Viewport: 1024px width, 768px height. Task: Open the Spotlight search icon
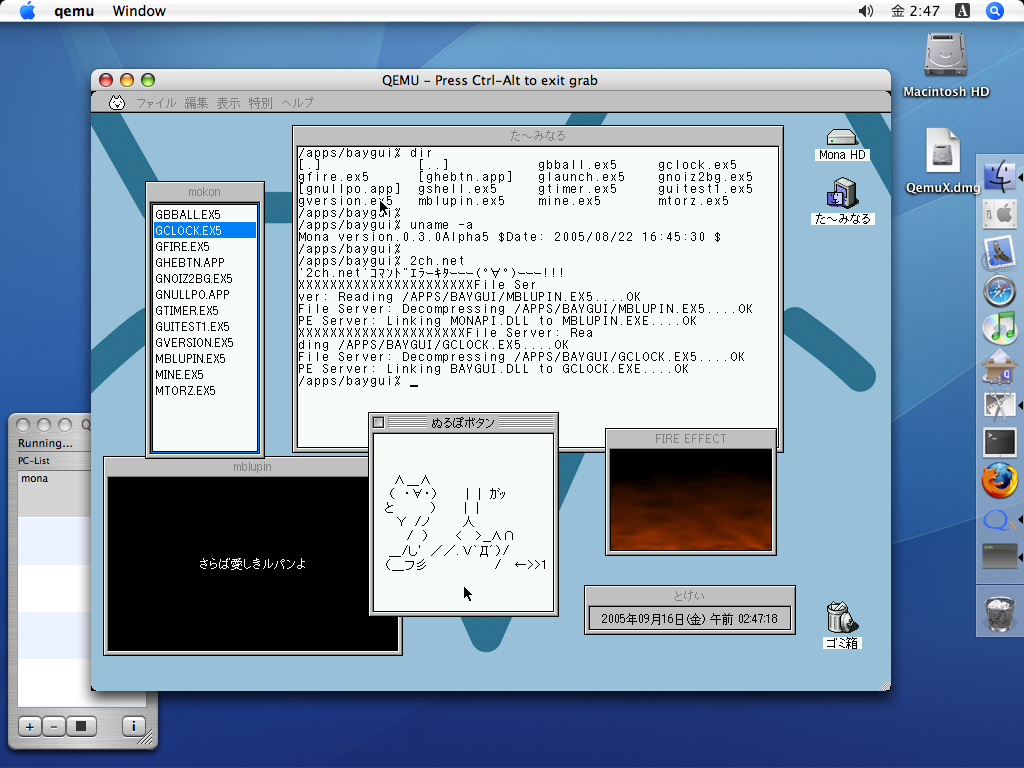[x=995, y=11]
